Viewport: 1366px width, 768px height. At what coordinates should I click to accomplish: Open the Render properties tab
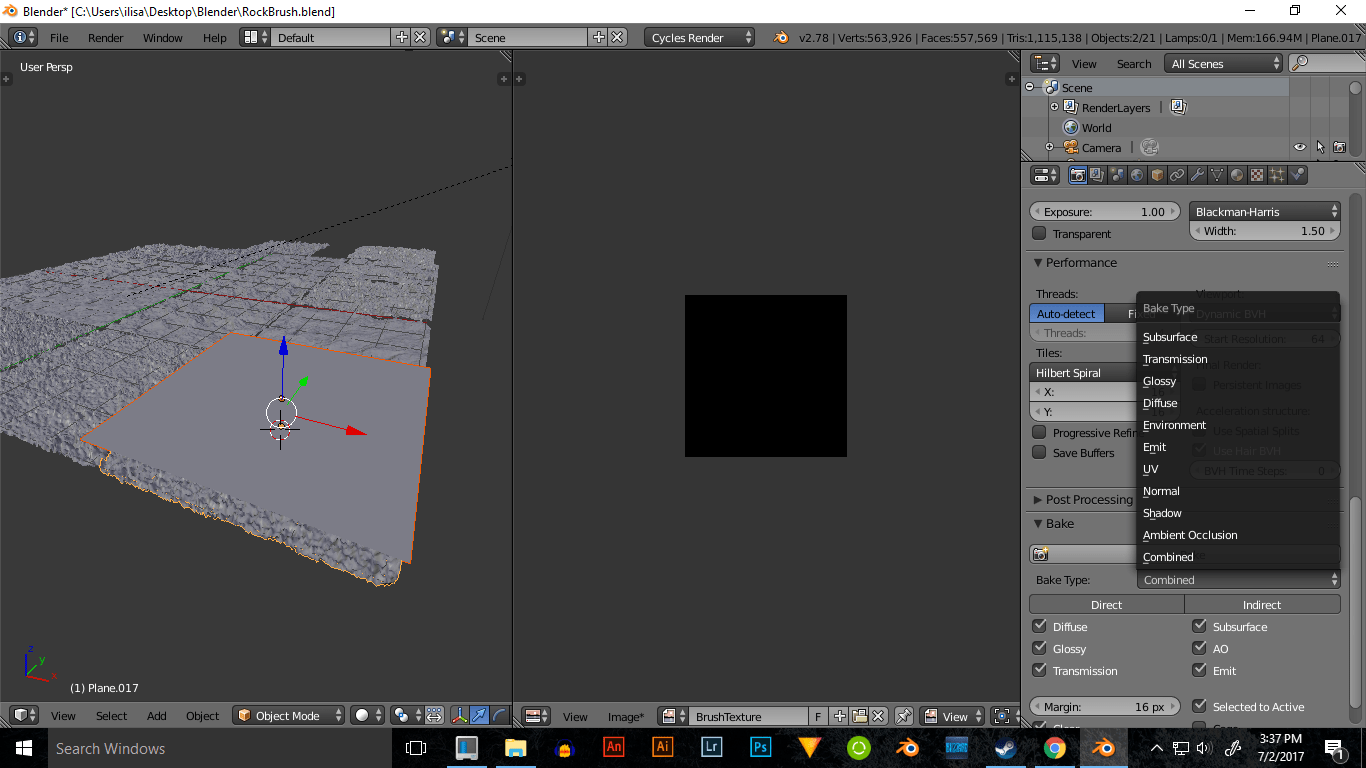point(1078,174)
